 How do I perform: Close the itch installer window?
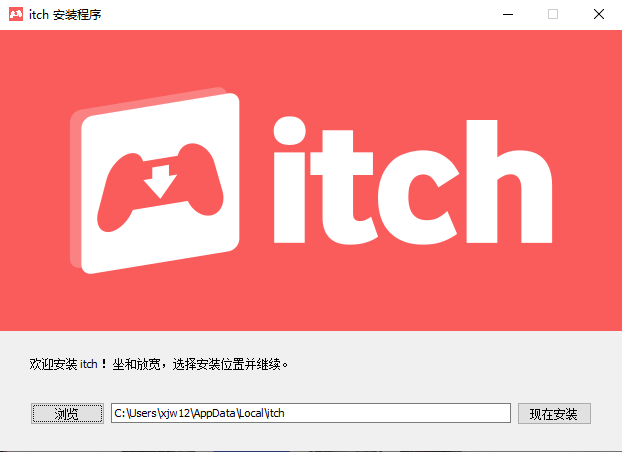point(598,15)
